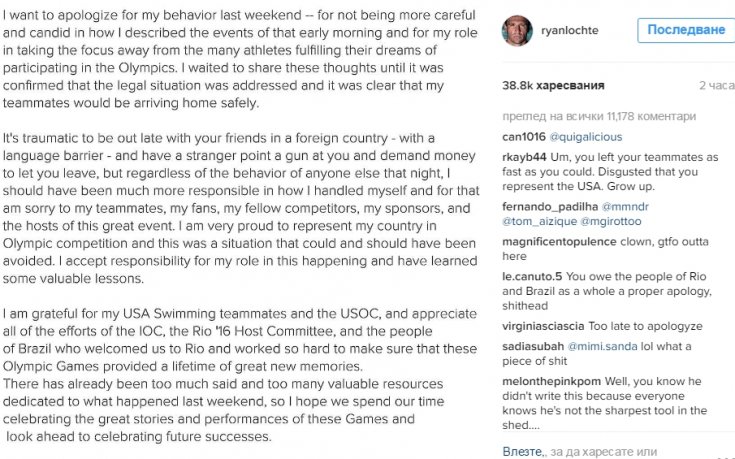Open the can1016 commenter profile
The image size is (735, 459).
[524, 137]
